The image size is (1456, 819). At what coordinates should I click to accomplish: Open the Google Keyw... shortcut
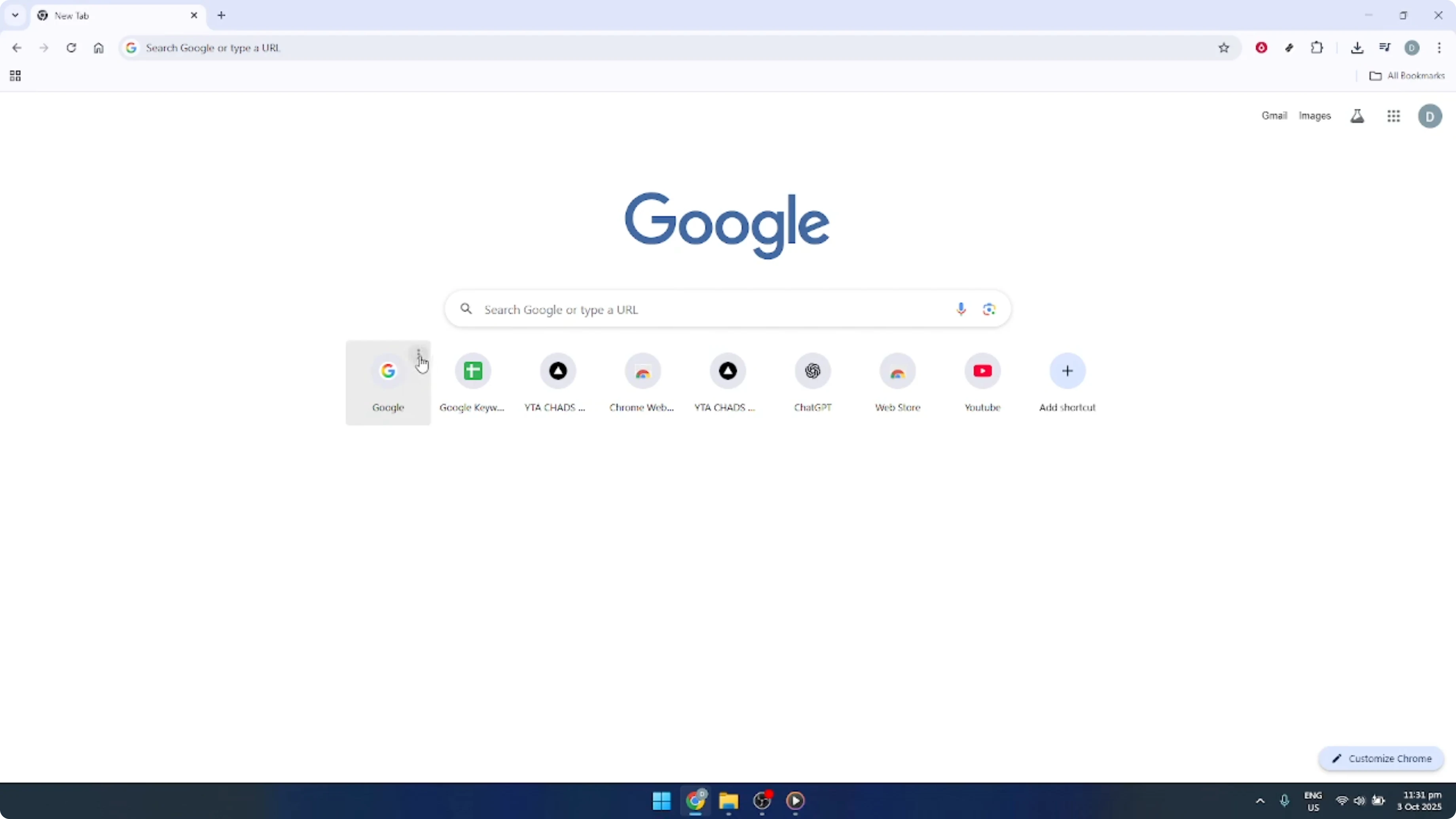click(472, 383)
